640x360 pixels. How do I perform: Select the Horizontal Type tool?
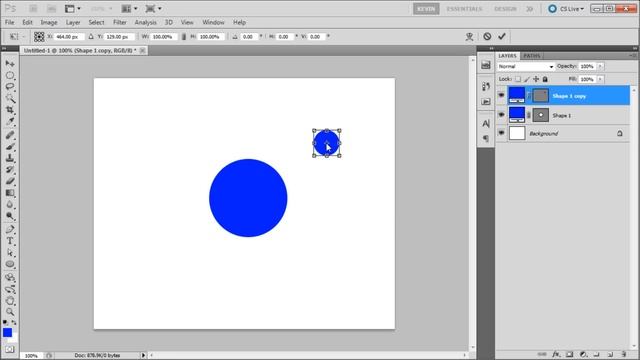click(x=10, y=241)
